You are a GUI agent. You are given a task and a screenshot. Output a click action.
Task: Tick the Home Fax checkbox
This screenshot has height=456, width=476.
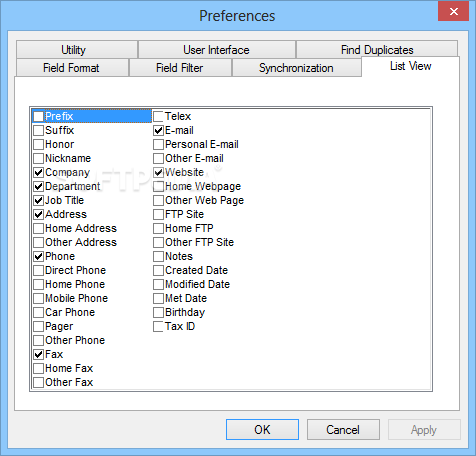(39, 368)
